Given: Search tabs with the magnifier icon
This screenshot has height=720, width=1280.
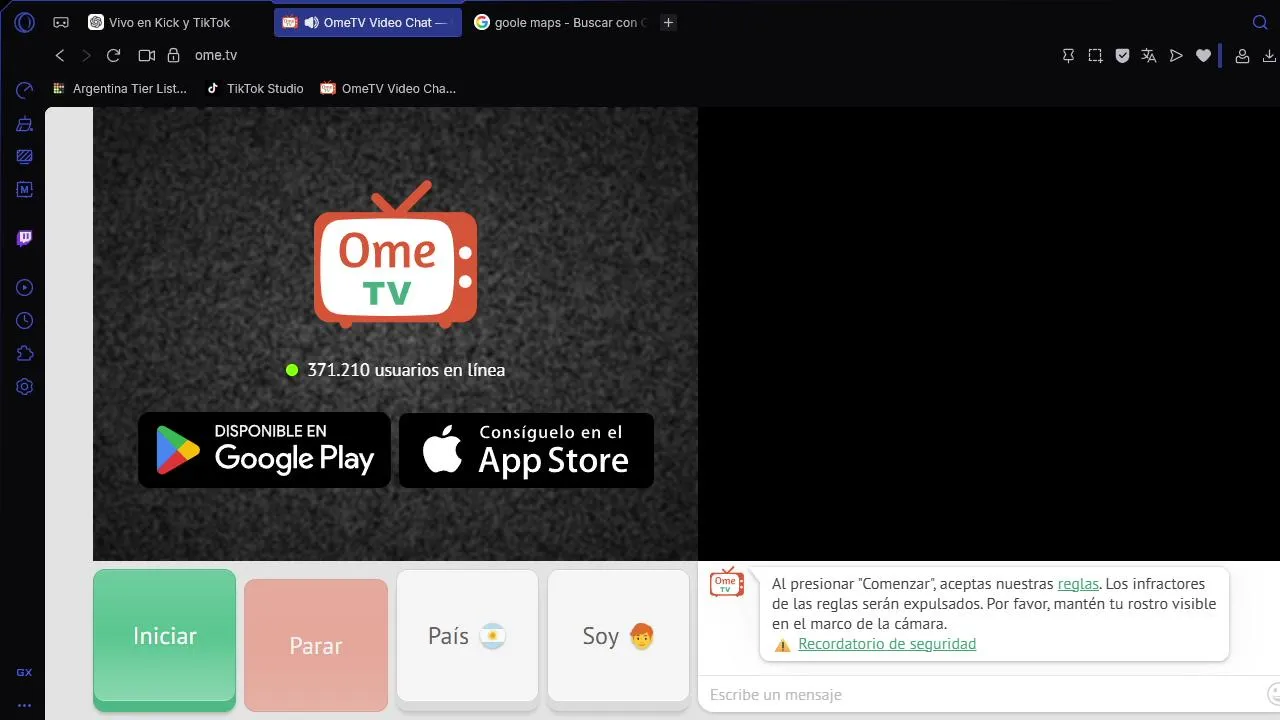Looking at the screenshot, I should click(x=1260, y=22).
